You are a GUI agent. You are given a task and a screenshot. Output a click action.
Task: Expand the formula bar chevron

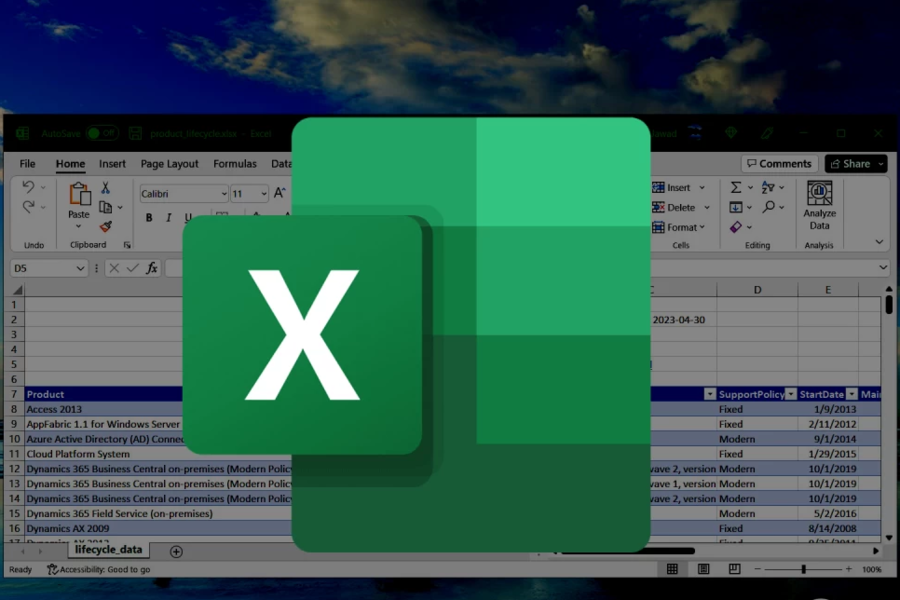tap(883, 268)
